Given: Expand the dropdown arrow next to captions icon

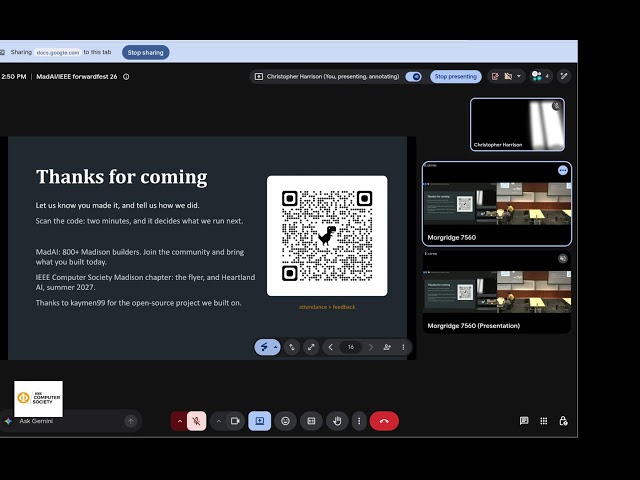Looking at the screenshot, I should [519, 76].
